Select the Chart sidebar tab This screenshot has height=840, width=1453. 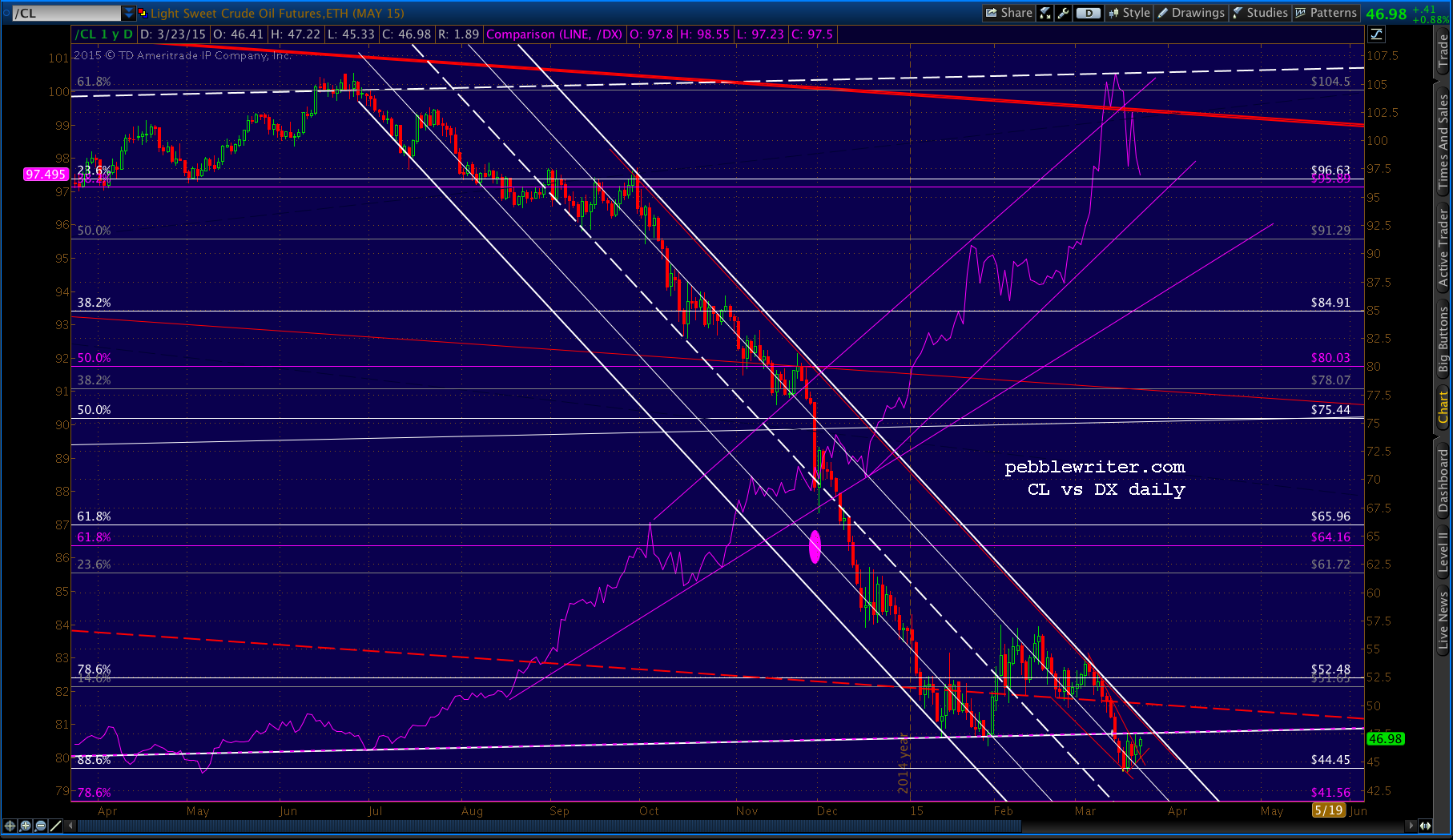click(1443, 407)
